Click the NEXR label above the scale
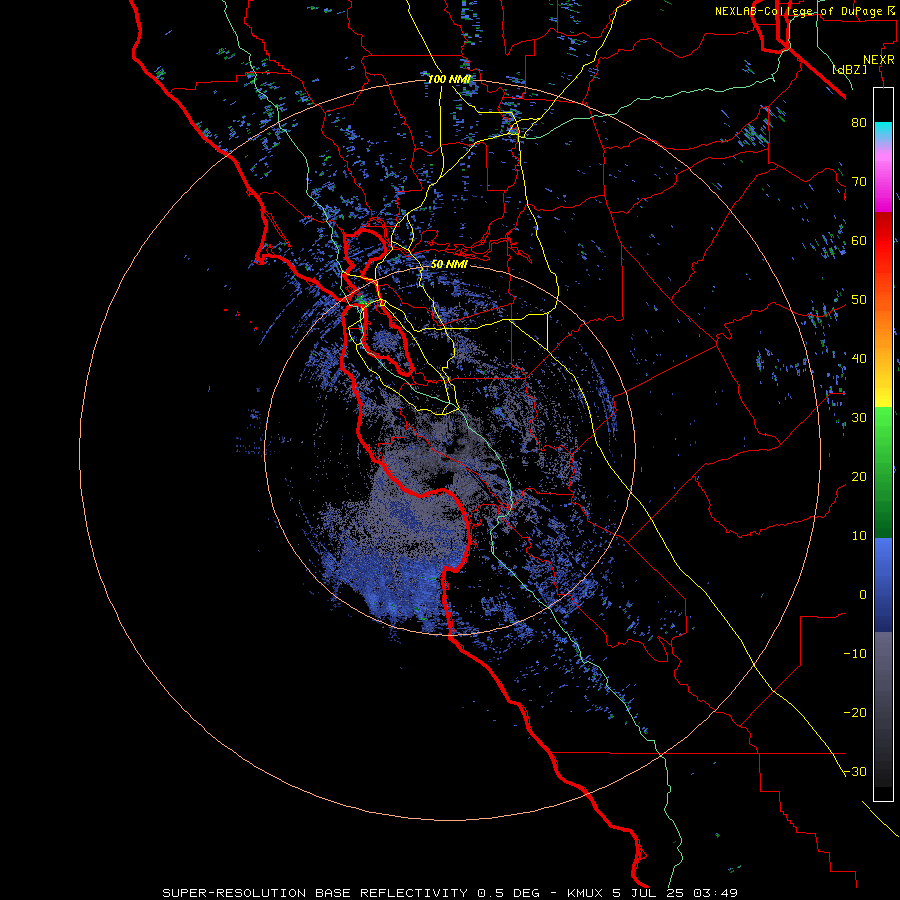The image size is (900, 900). click(878, 60)
